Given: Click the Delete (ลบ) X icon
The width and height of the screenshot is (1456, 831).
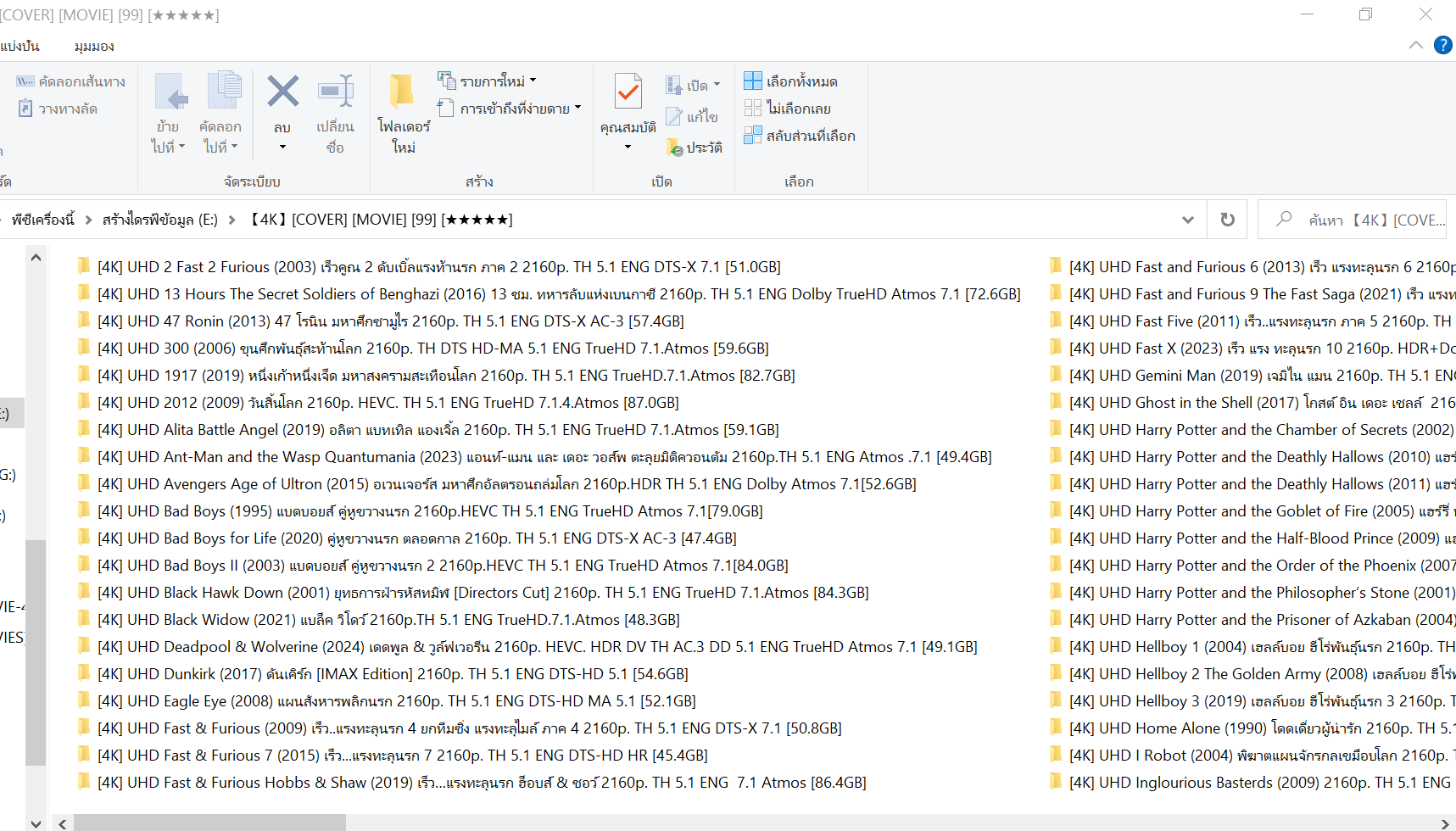Looking at the screenshot, I should (x=282, y=91).
